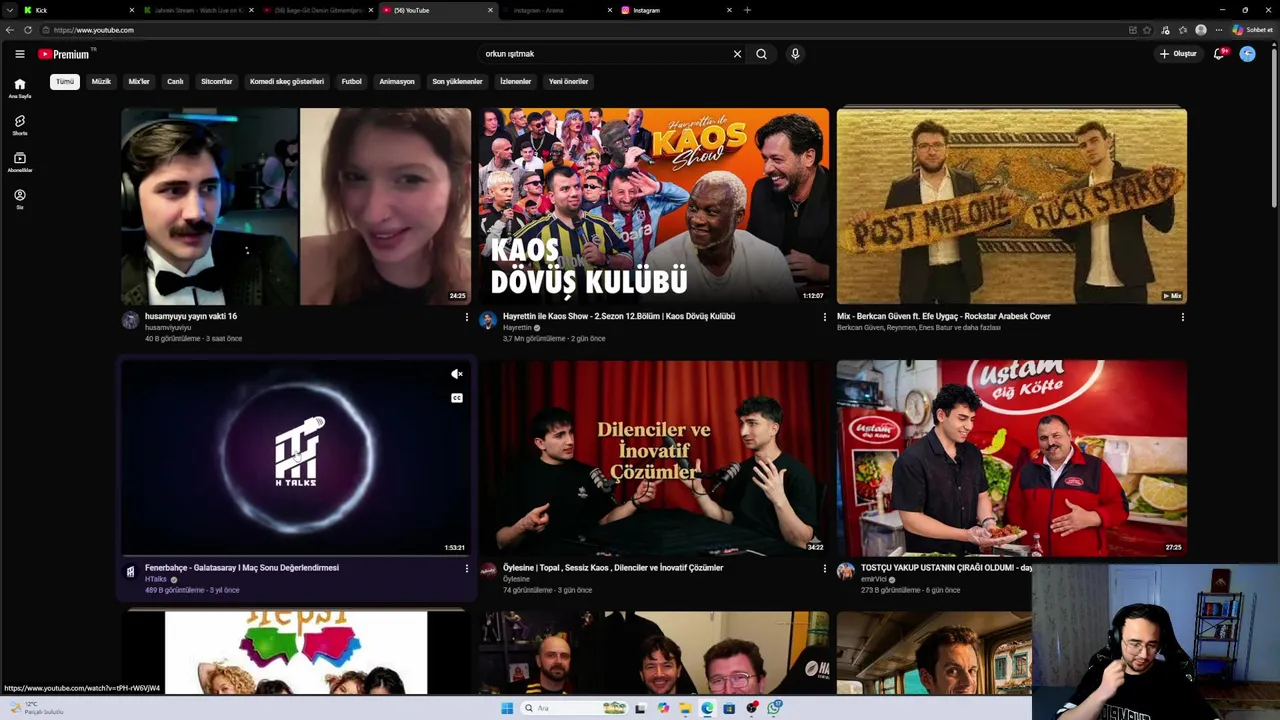Go to Ana Sayfa in sidebar
1280x720 pixels.
tap(19, 89)
